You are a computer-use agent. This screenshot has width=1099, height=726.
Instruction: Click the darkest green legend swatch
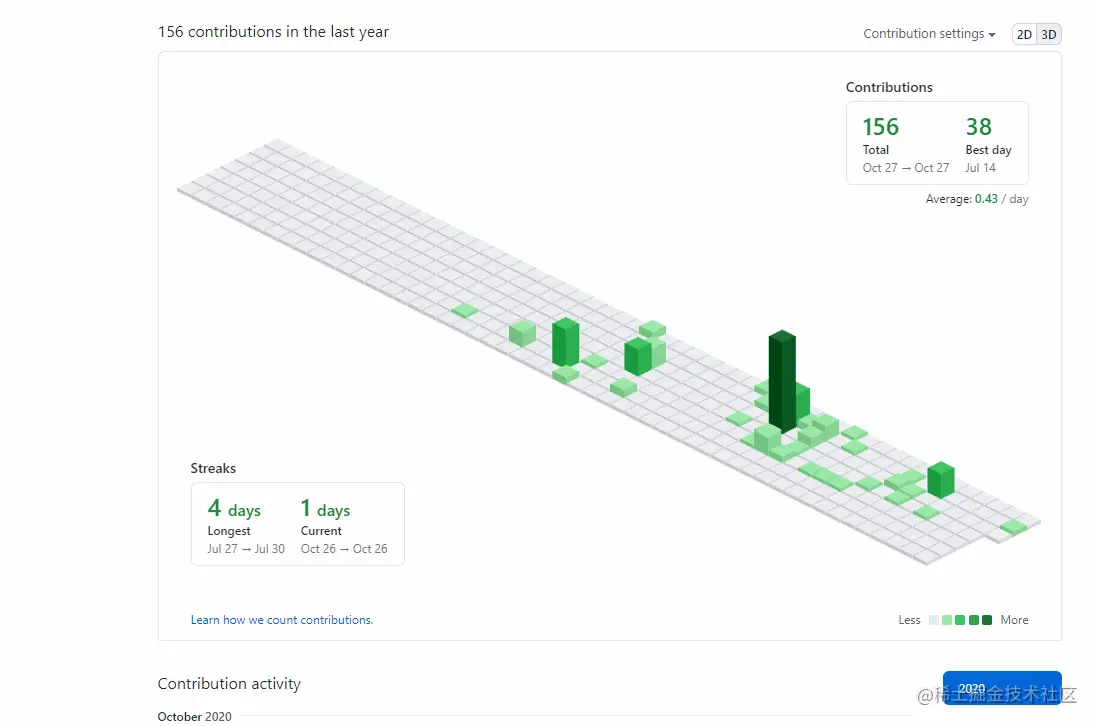(987, 620)
